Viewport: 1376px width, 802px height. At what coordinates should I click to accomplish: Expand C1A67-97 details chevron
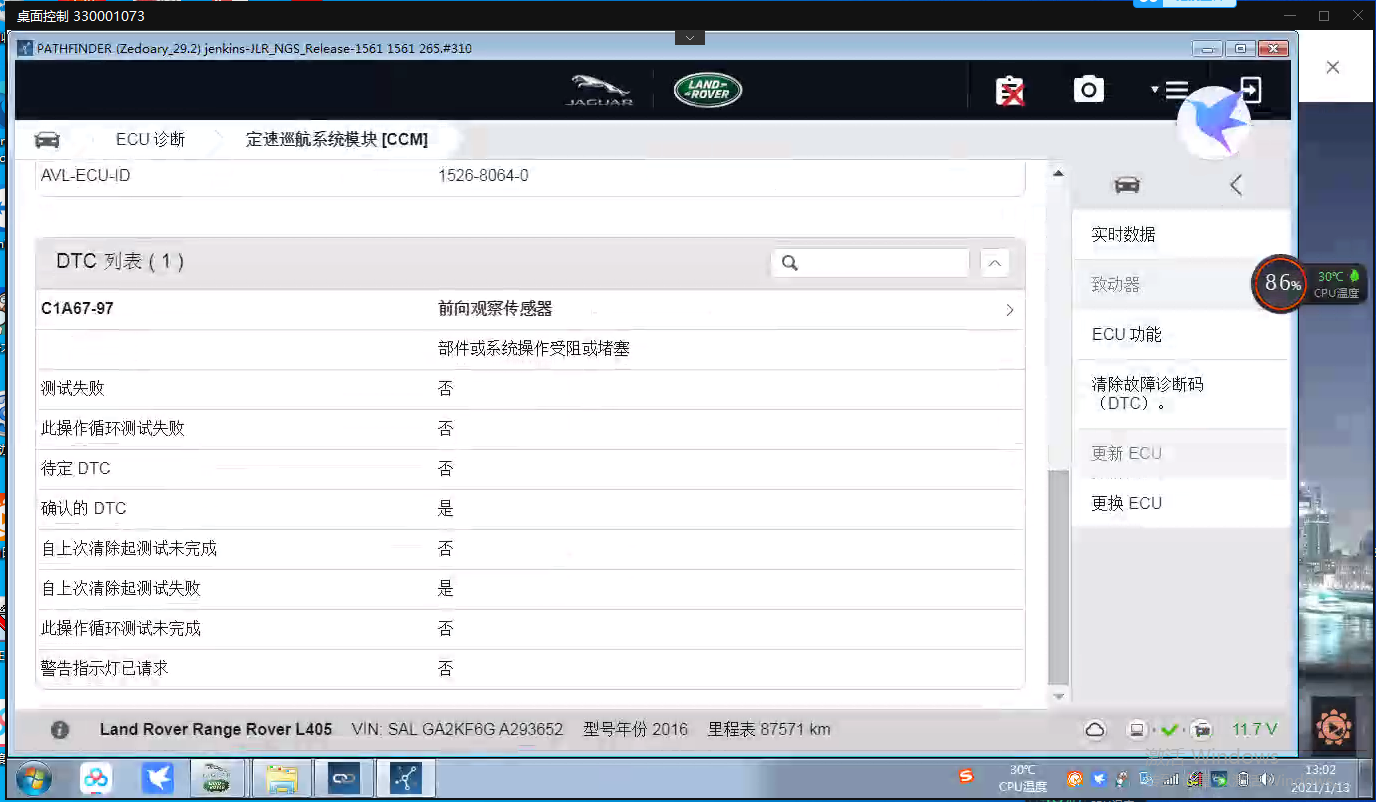1009,310
